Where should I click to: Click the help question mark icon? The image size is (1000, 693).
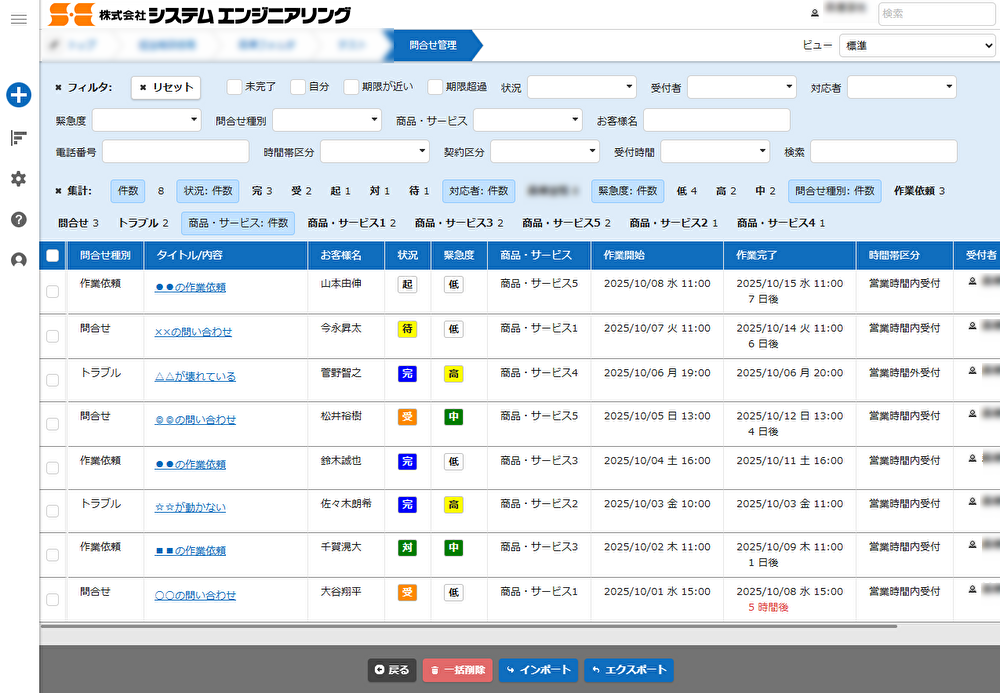tap(18, 219)
